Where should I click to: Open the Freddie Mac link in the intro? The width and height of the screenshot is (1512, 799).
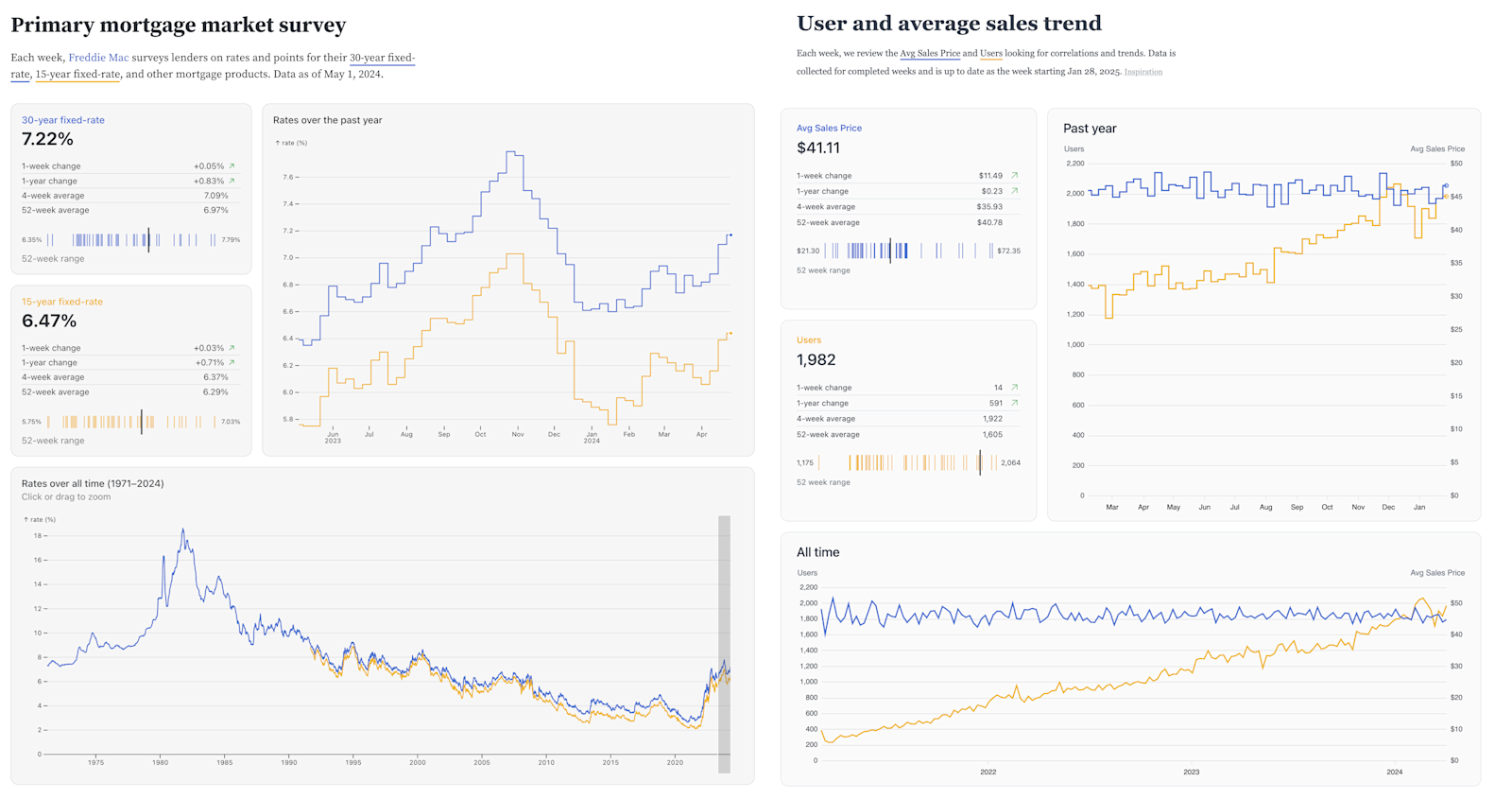pyautogui.click(x=98, y=58)
